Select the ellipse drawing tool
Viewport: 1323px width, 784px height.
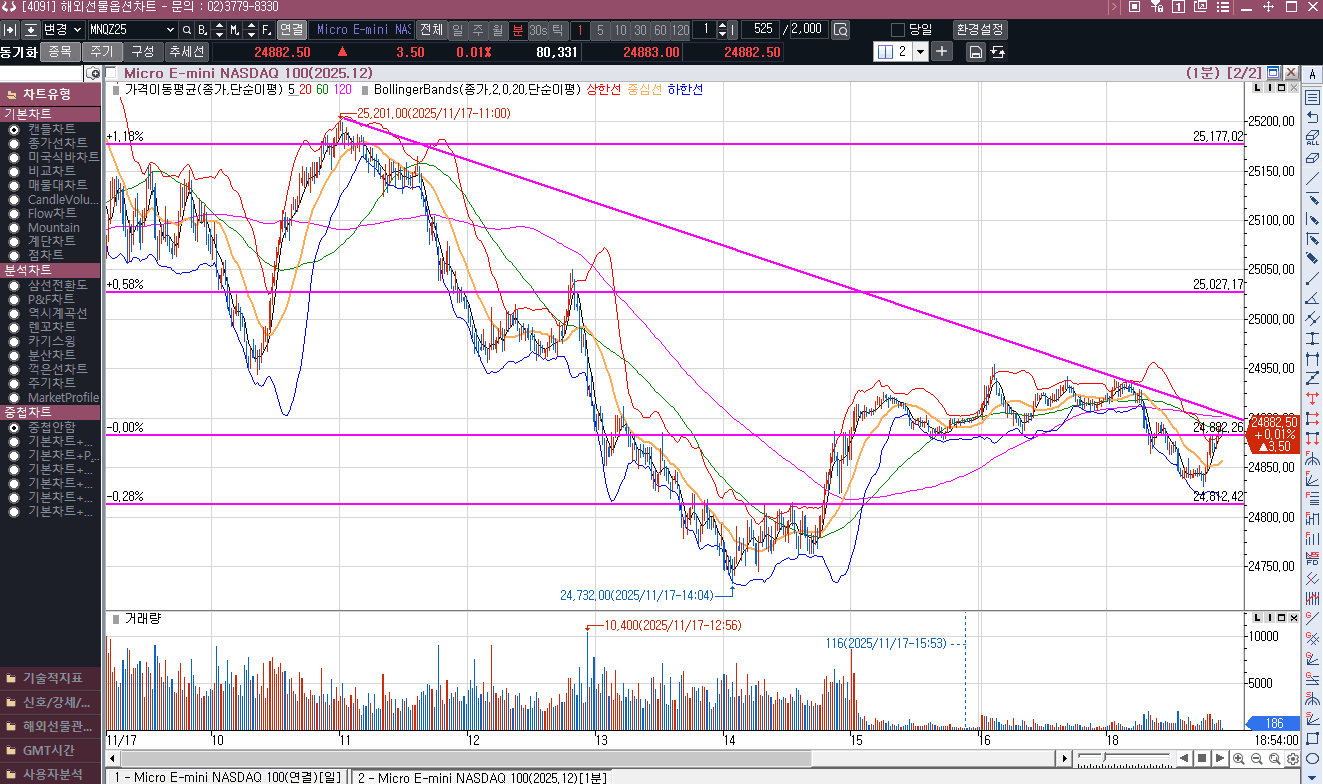(x=1311, y=758)
